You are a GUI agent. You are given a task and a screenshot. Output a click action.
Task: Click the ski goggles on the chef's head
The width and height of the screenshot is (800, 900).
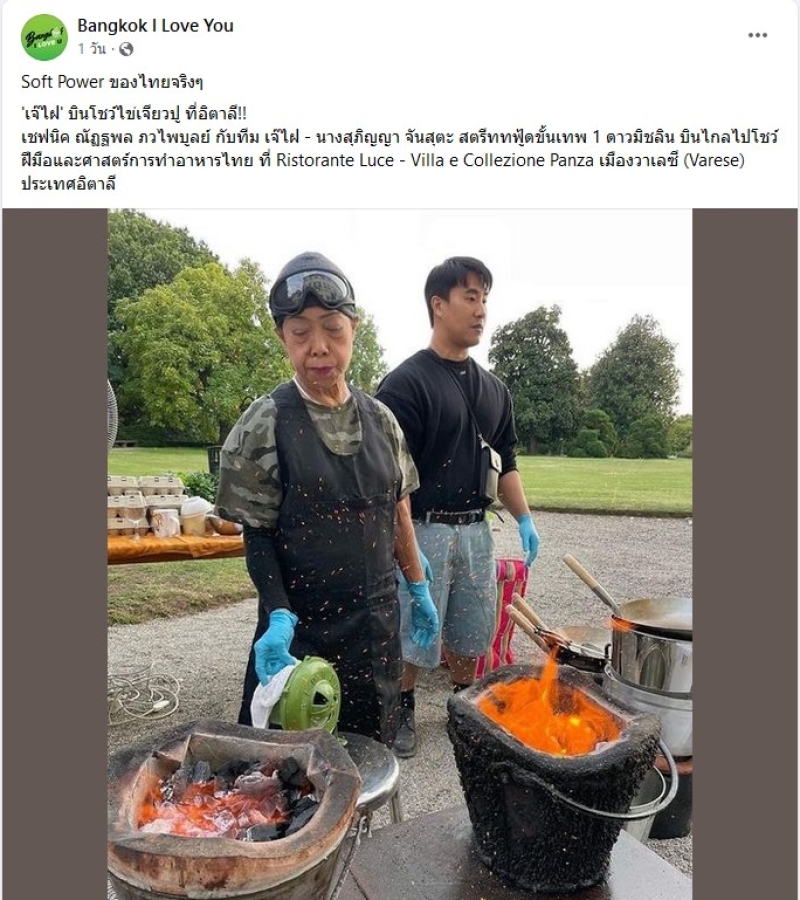point(312,292)
